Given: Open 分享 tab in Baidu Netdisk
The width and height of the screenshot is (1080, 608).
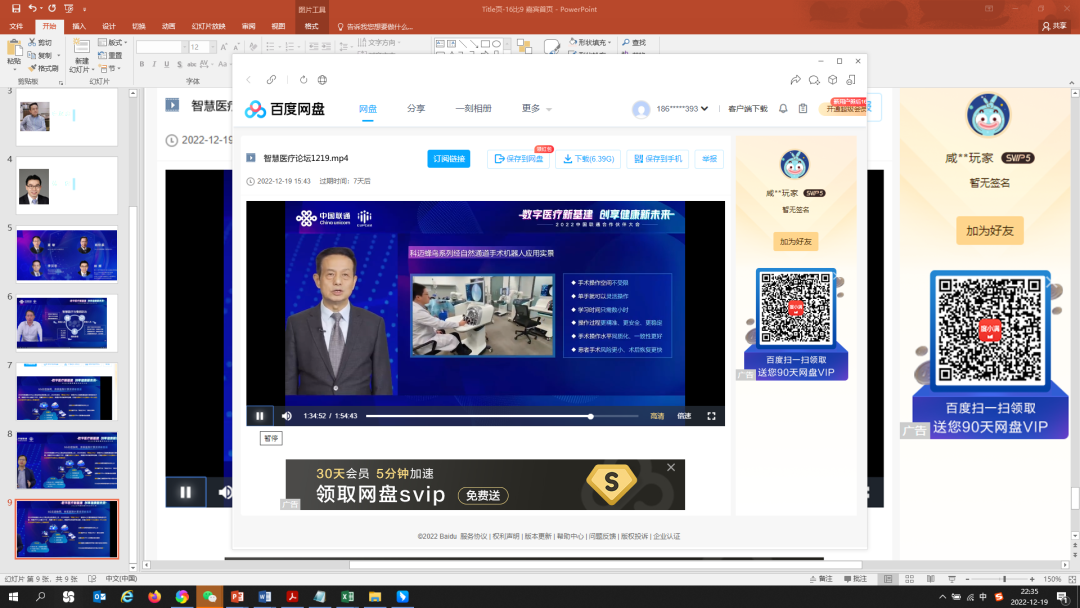Looking at the screenshot, I should [x=416, y=109].
